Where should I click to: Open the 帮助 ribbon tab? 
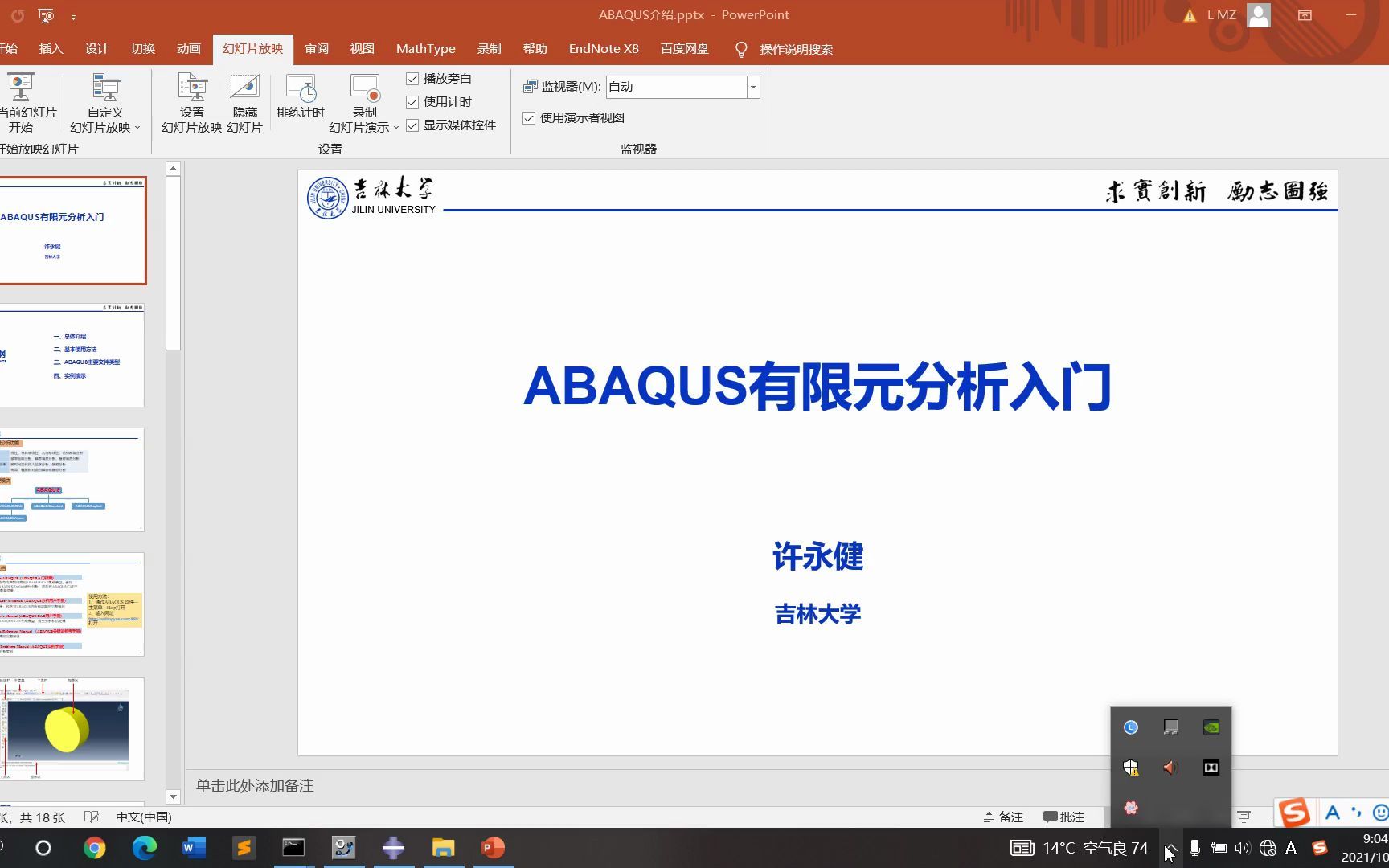(x=535, y=49)
